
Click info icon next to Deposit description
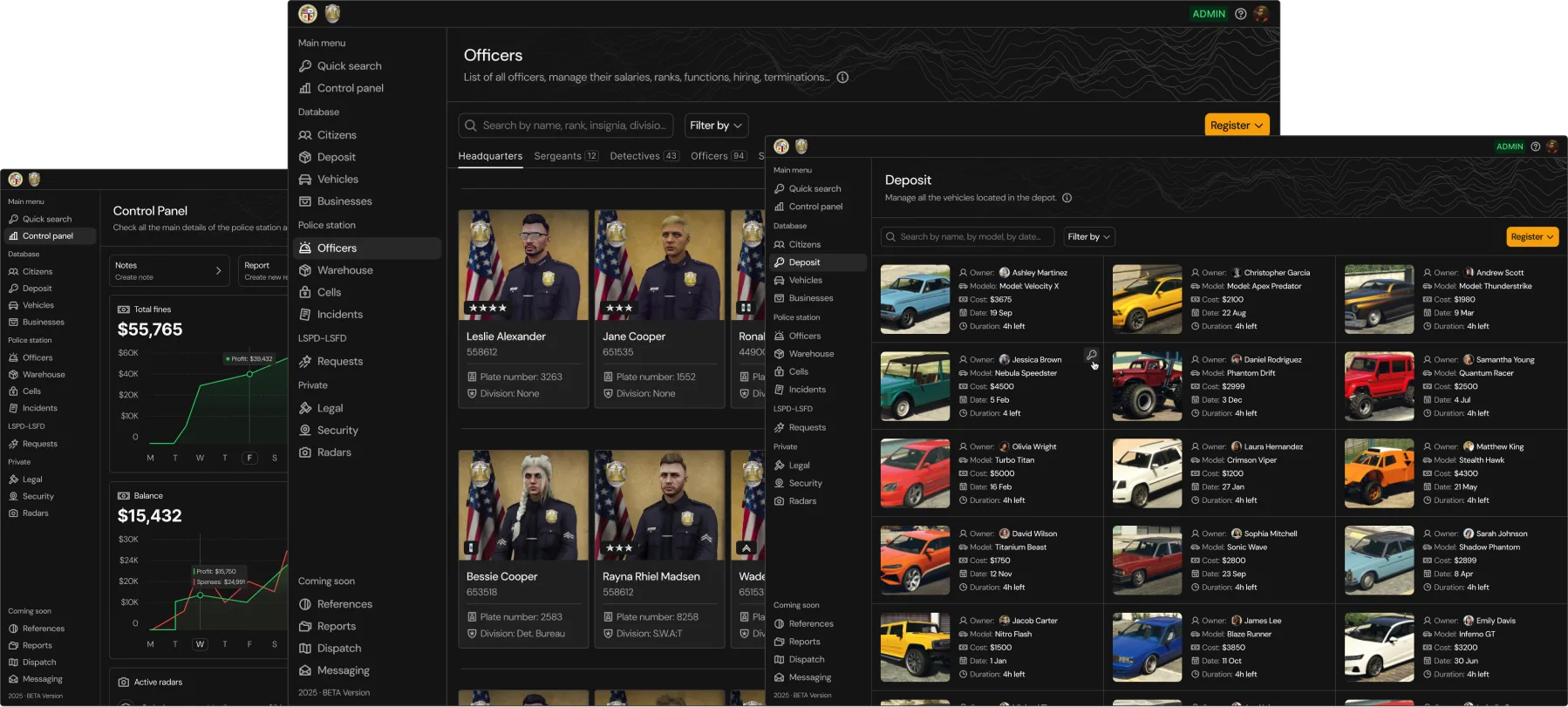coord(1067,198)
